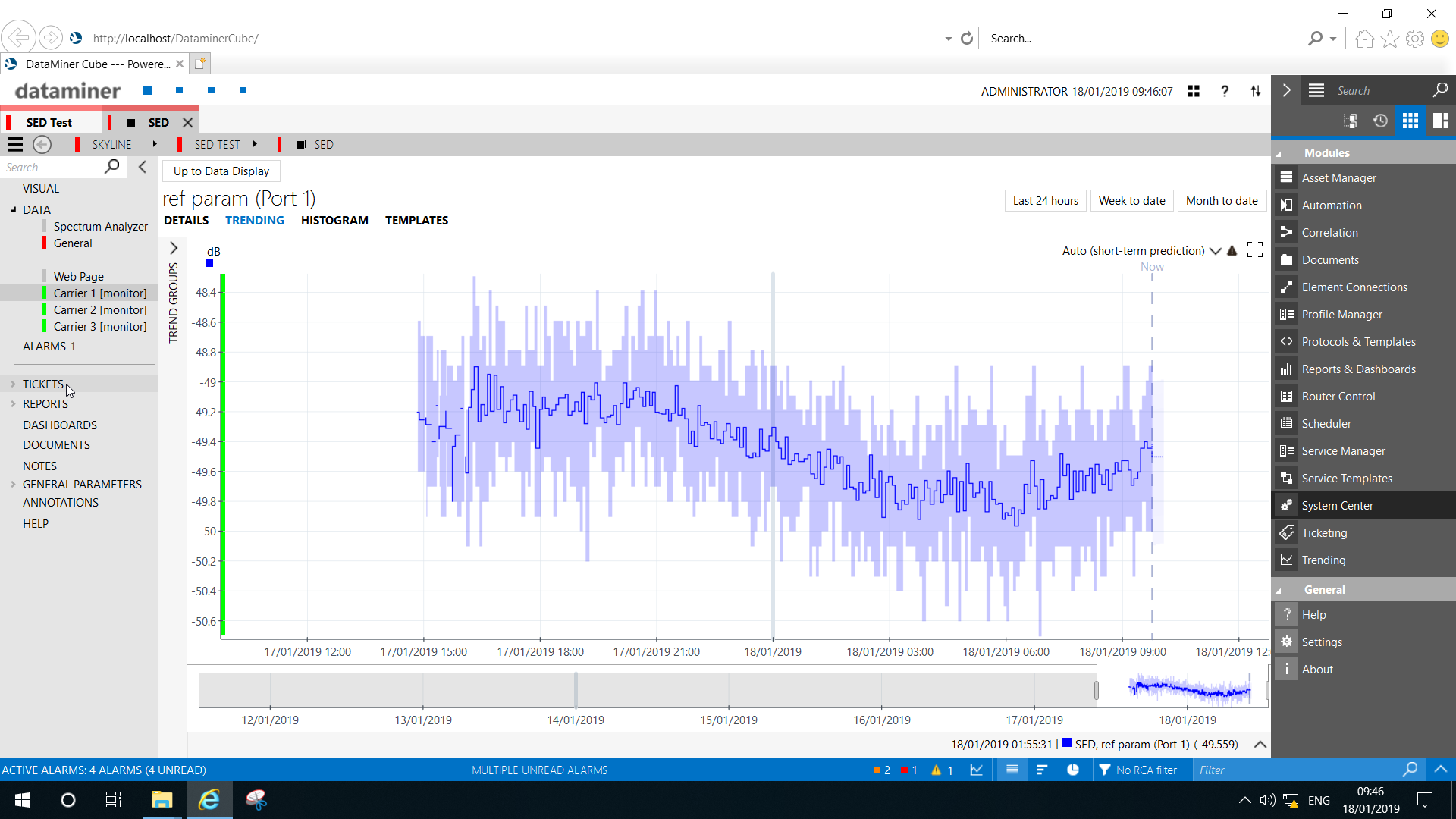Open the Trending module
Screen dimensions: 1456x819
tap(1323, 560)
